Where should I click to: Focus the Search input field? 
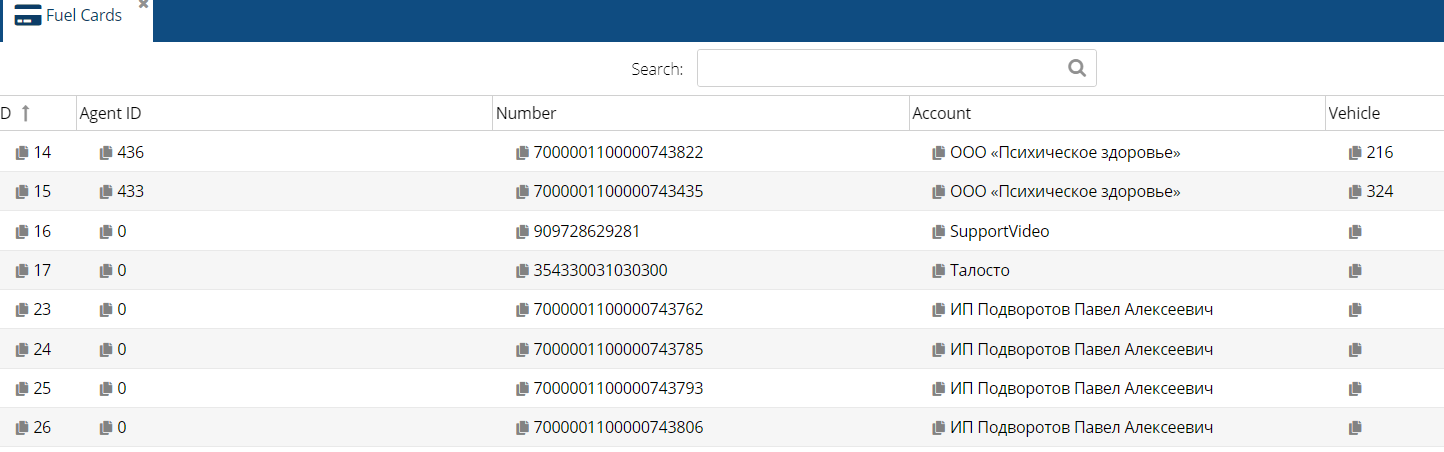pos(880,68)
